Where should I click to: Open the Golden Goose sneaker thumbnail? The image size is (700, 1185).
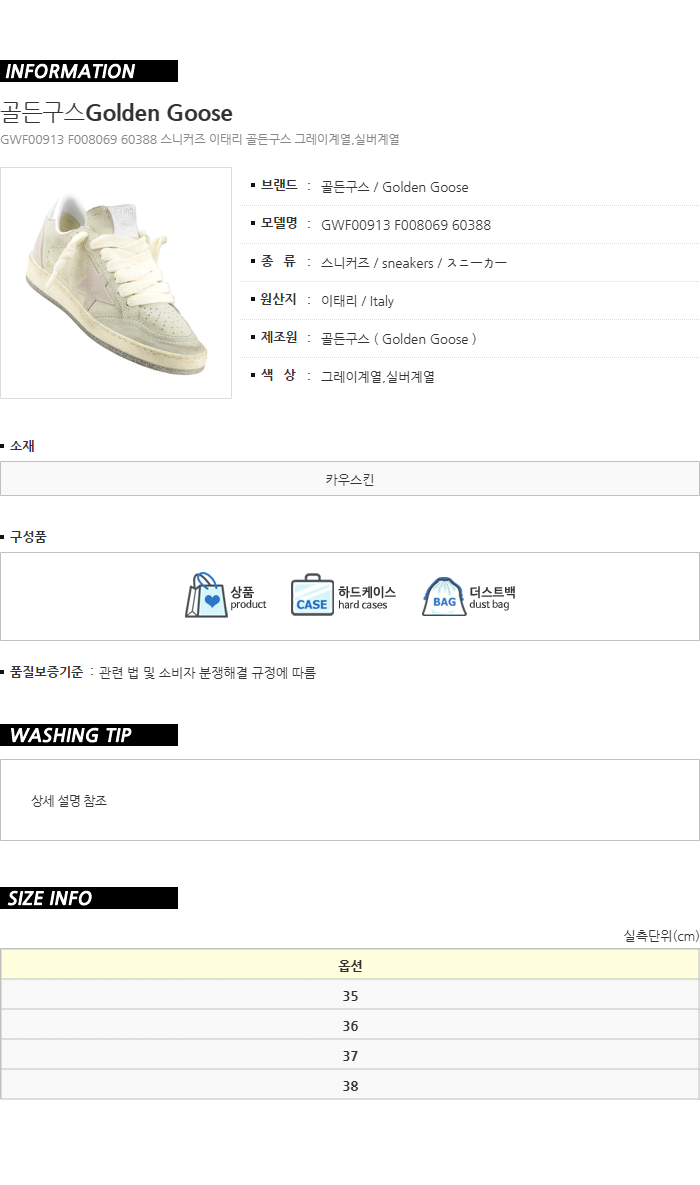(116, 283)
